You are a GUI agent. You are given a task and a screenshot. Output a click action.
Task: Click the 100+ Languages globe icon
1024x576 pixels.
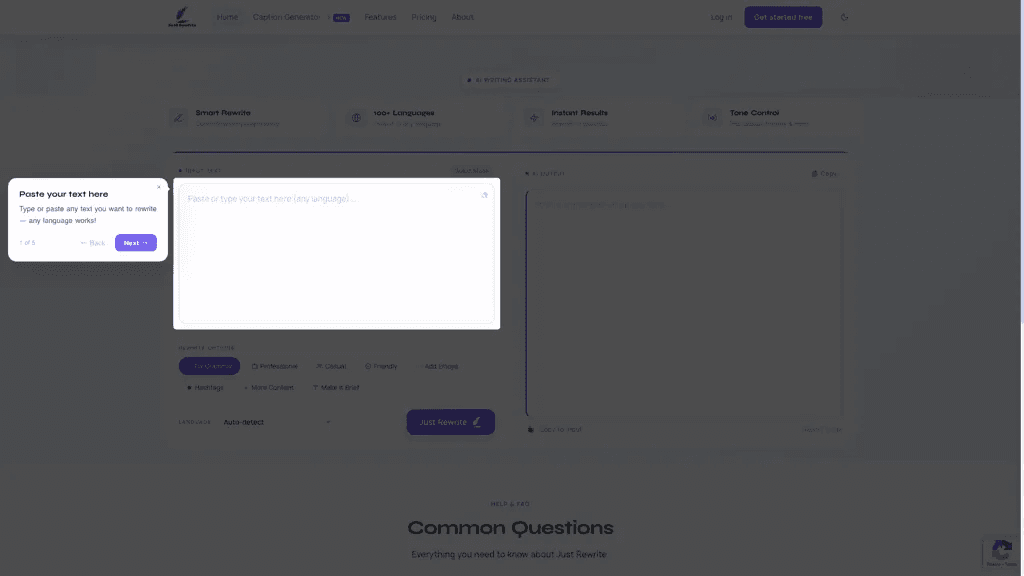(356, 118)
